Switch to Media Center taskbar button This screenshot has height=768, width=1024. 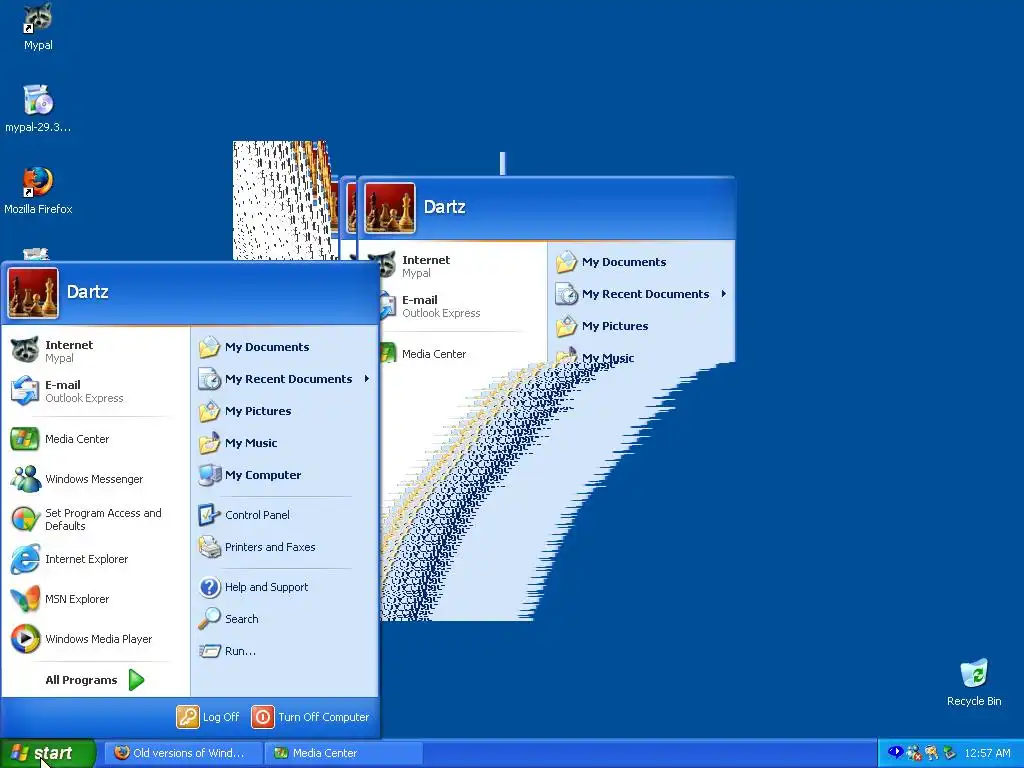click(344, 753)
